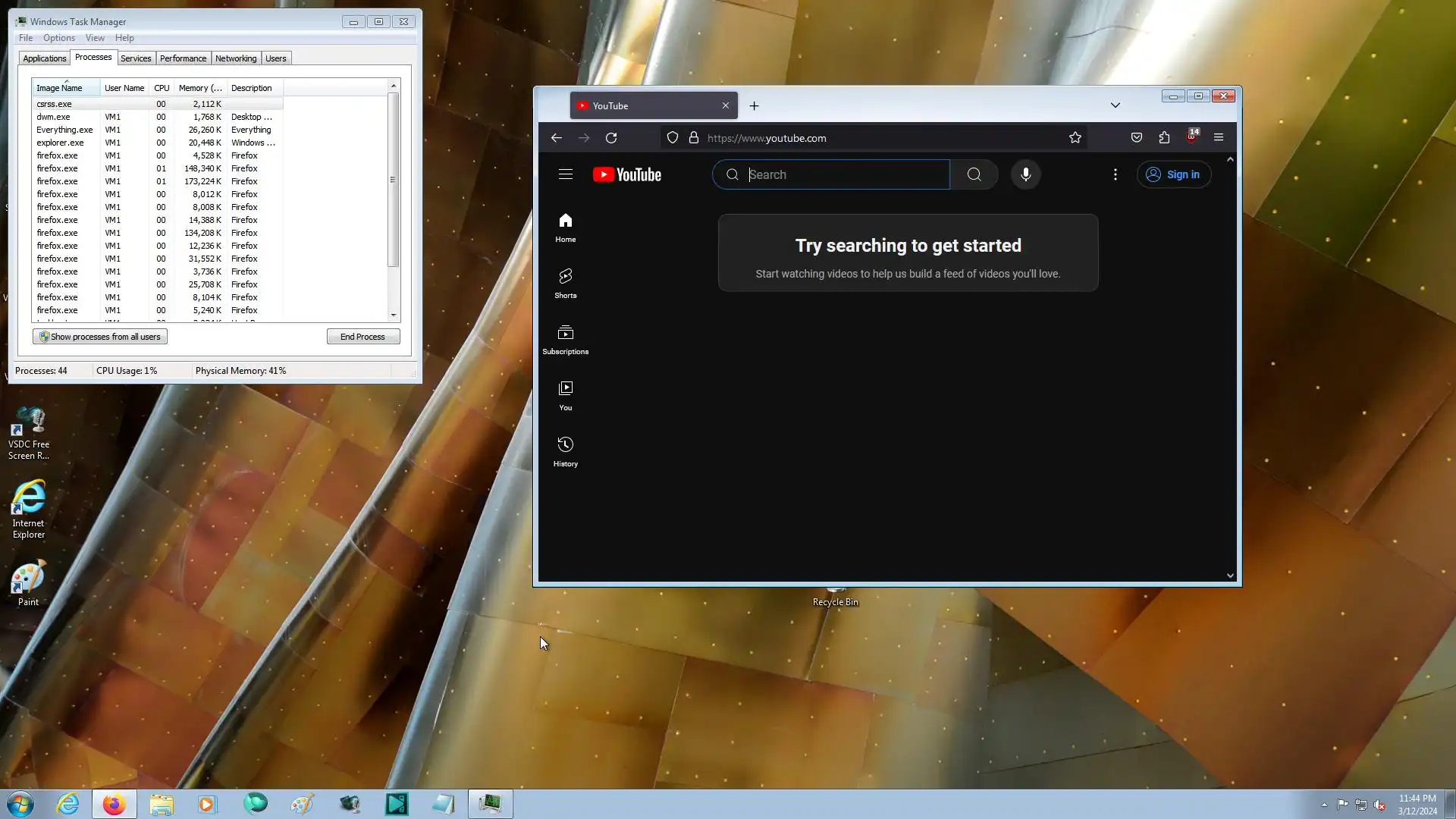Toggle the YouTube hamburger guide menu
The height and width of the screenshot is (819, 1456).
[565, 174]
